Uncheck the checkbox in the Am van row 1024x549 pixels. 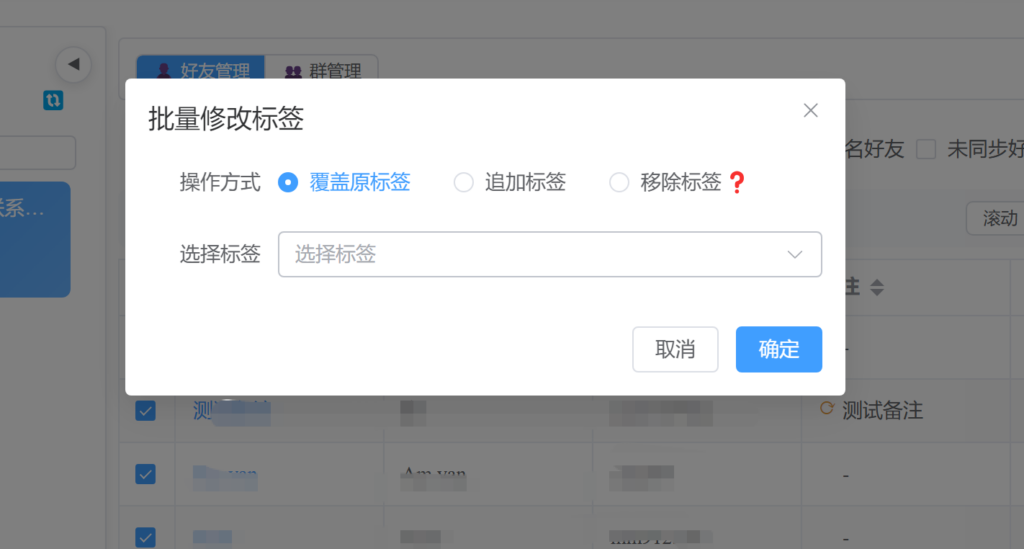pyautogui.click(x=145, y=474)
